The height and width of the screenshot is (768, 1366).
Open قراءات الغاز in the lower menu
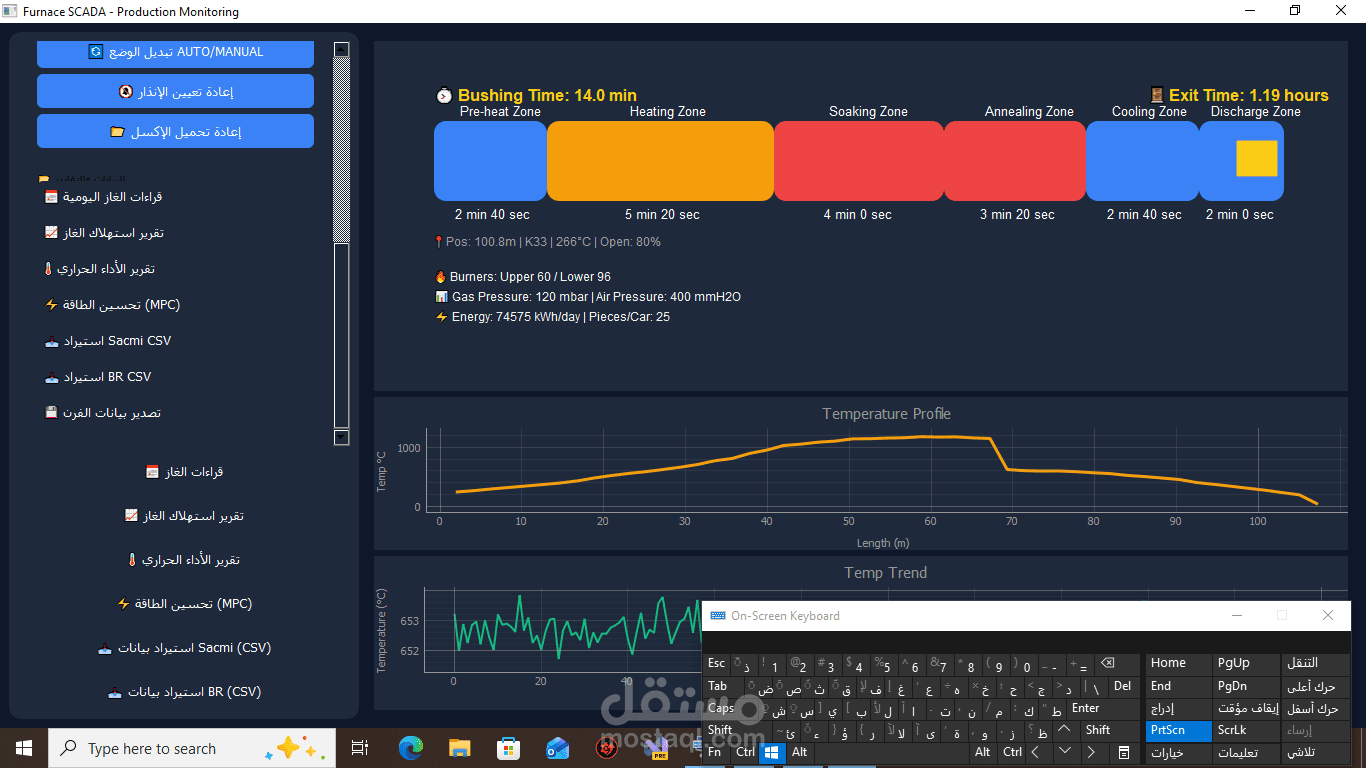coord(184,472)
